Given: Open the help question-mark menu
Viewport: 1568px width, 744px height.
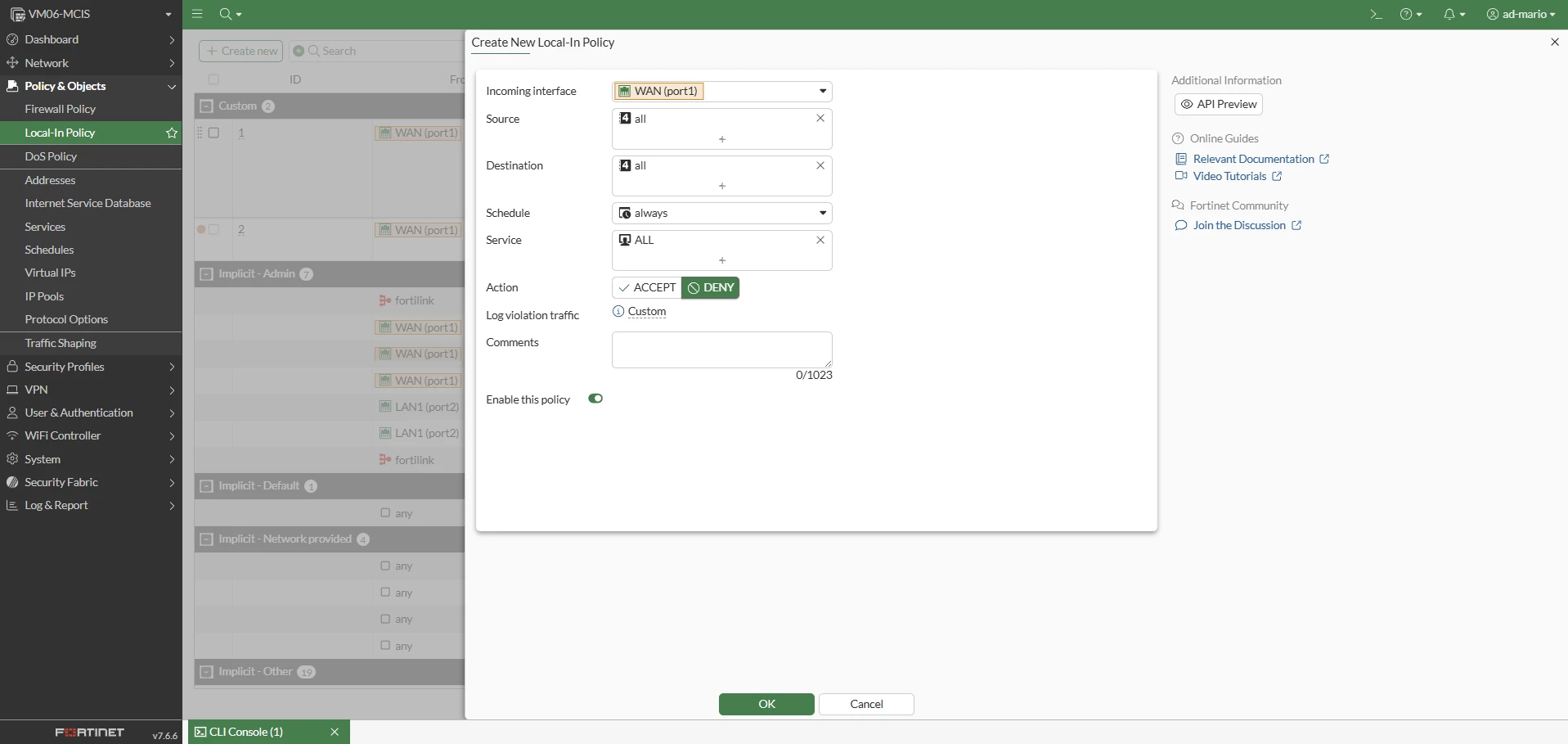Looking at the screenshot, I should tap(1411, 14).
